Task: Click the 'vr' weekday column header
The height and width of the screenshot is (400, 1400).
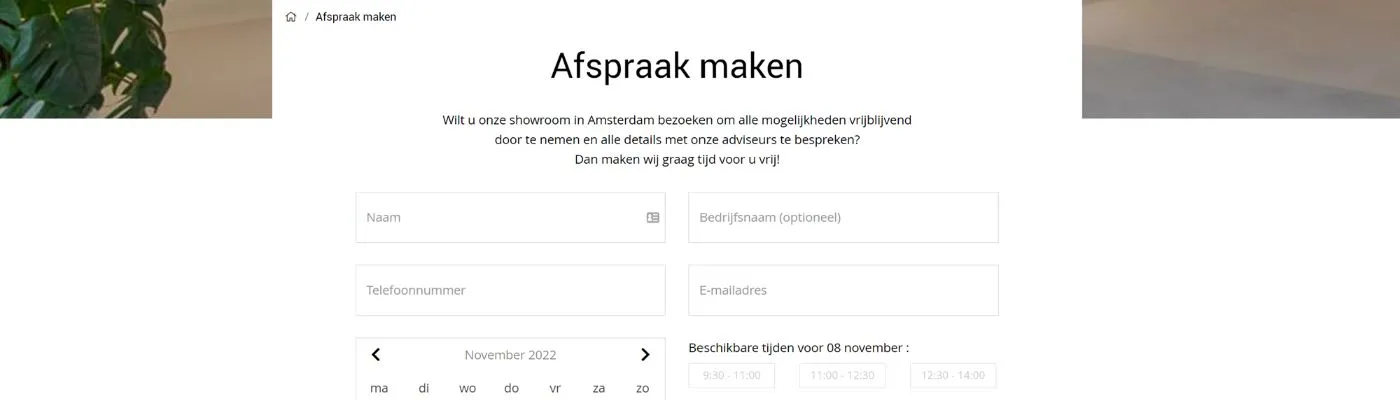Action: click(x=555, y=388)
